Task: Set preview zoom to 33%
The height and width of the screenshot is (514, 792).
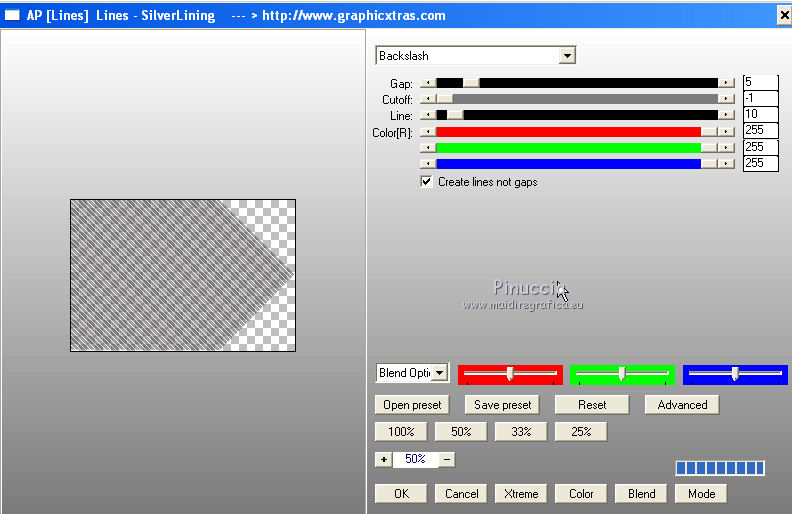Action: [521, 432]
